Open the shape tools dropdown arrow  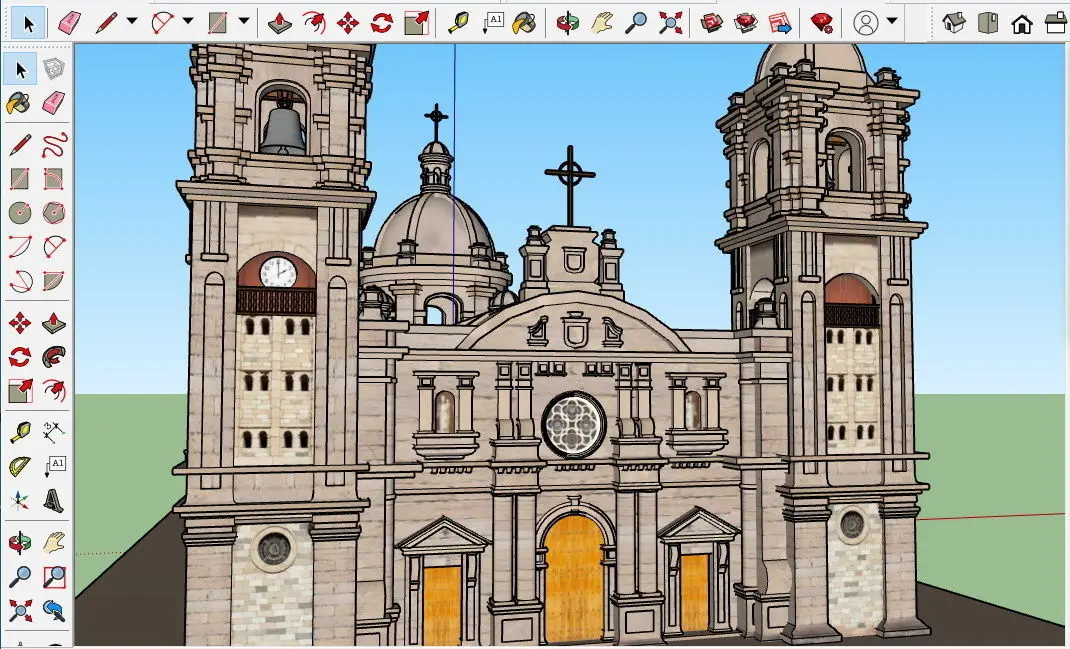click(244, 21)
